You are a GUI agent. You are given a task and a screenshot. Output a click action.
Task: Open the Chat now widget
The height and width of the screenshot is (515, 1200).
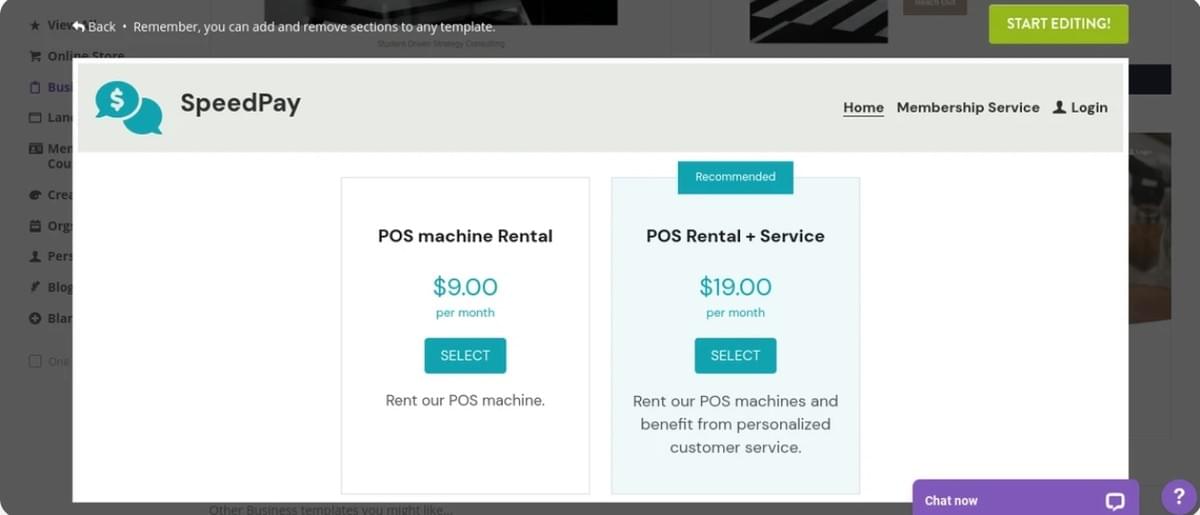[x=1025, y=498]
